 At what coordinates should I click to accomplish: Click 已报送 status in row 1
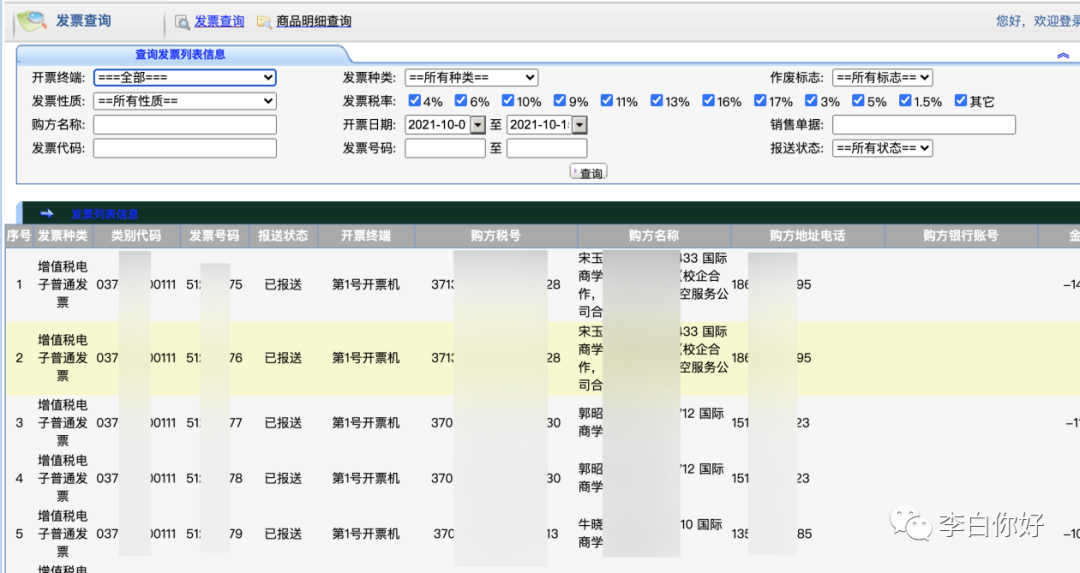(283, 284)
